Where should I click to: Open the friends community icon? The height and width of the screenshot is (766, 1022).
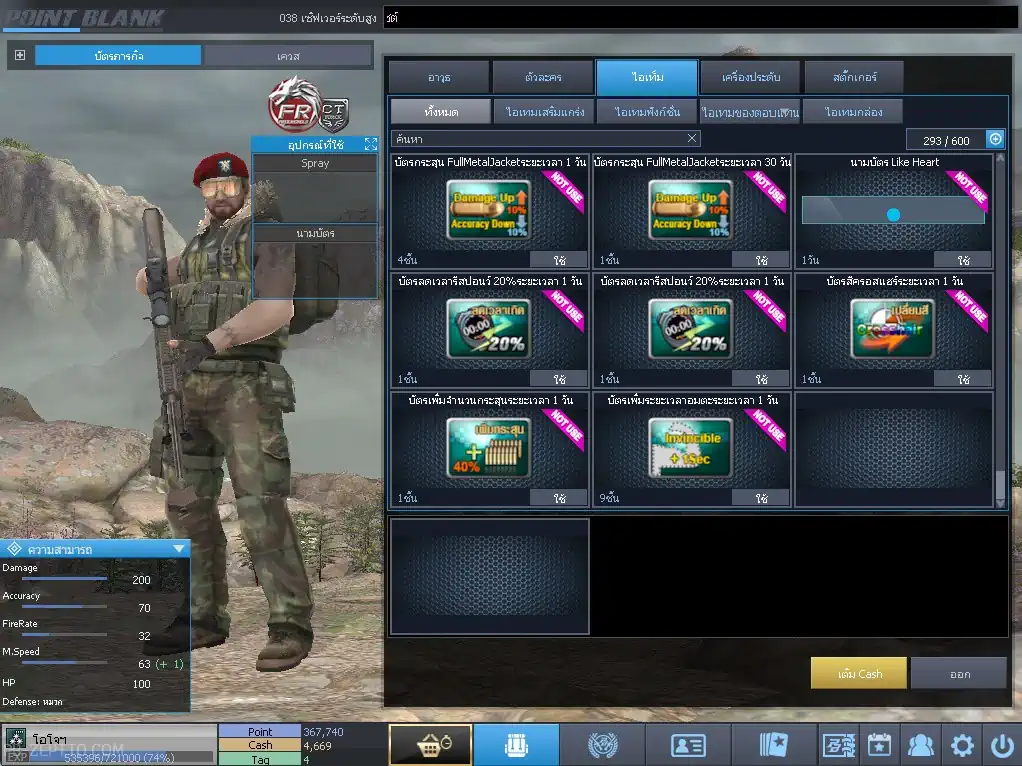click(920, 745)
